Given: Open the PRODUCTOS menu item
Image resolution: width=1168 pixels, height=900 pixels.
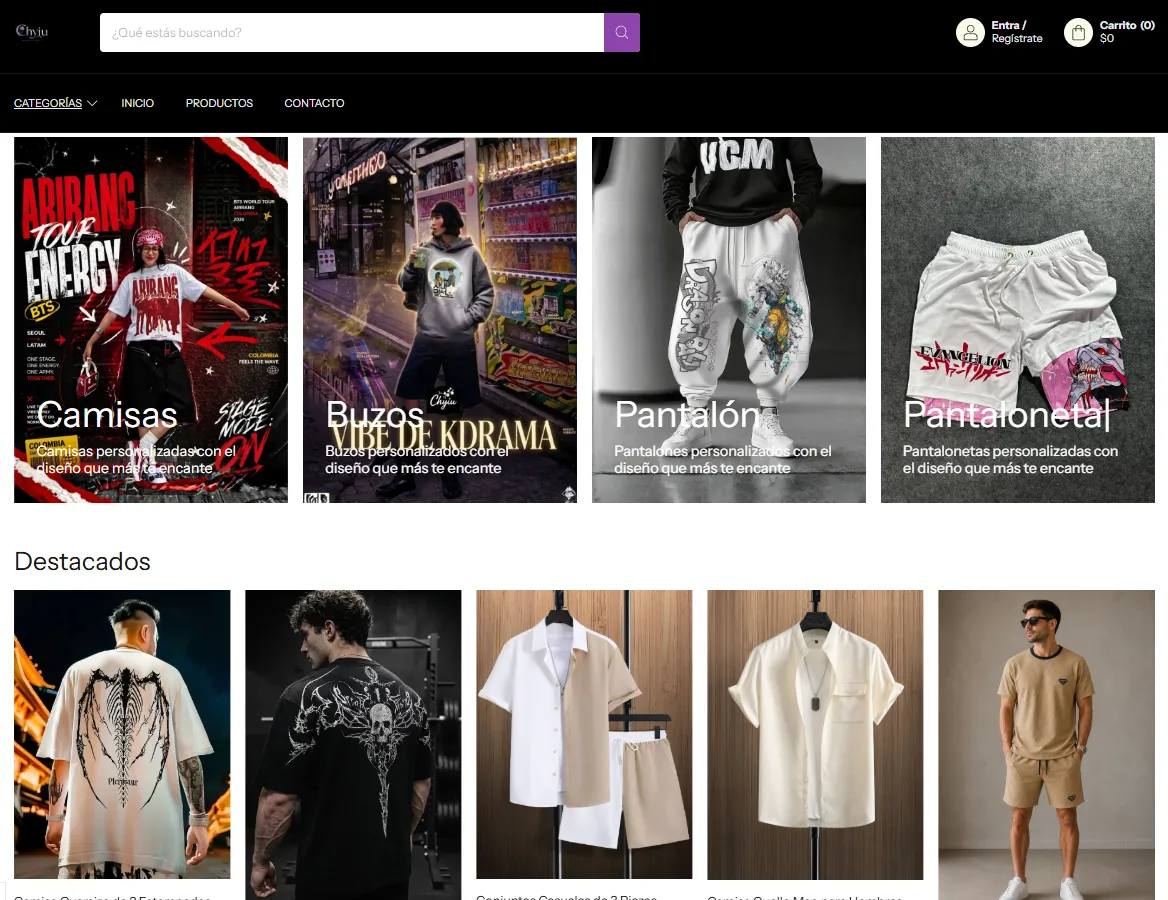Looking at the screenshot, I should [219, 104].
